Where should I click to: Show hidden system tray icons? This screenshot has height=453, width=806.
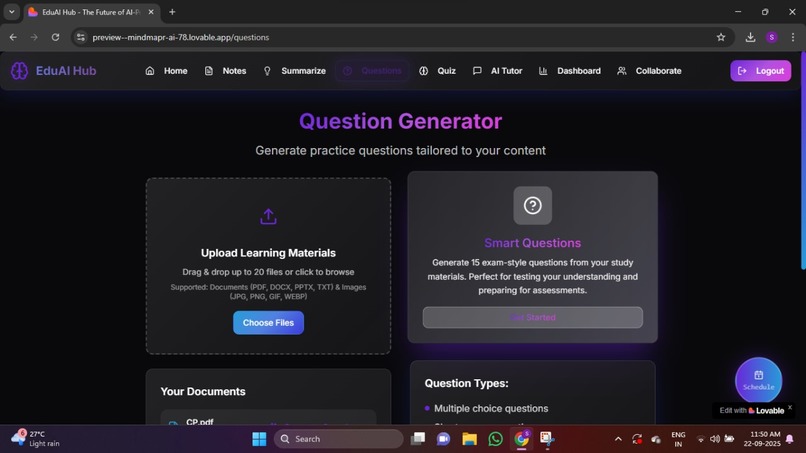pyautogui.click(x=618, y=439)
